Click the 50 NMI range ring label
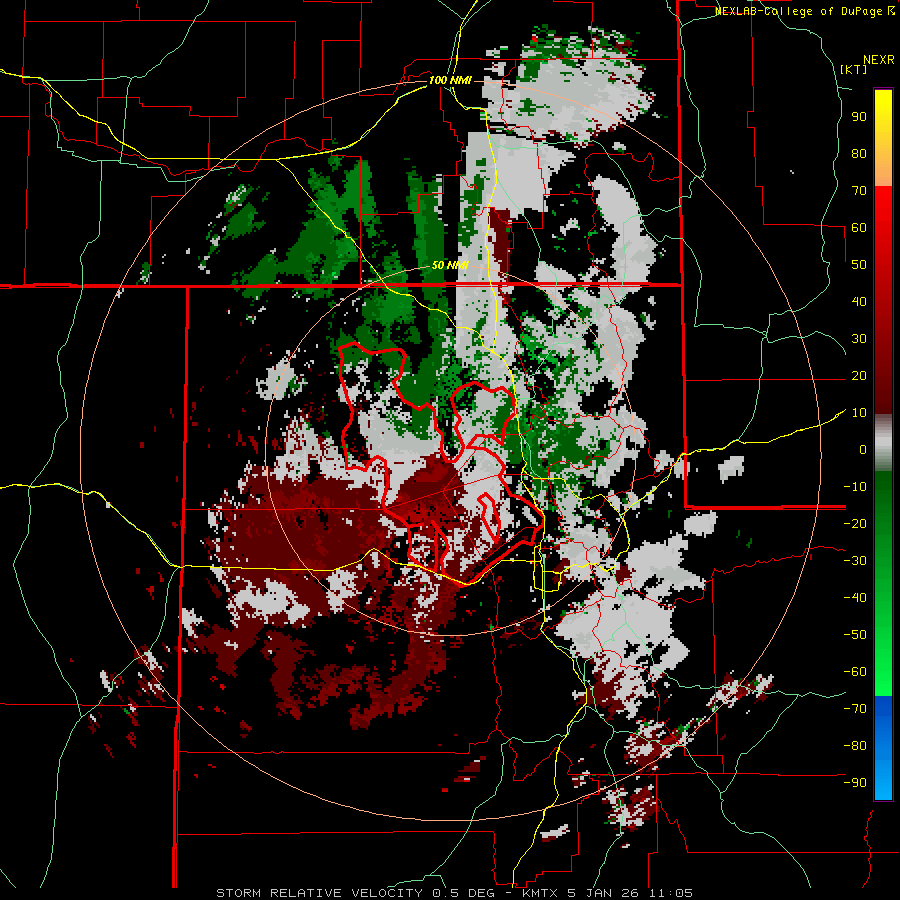 (450, 265)
